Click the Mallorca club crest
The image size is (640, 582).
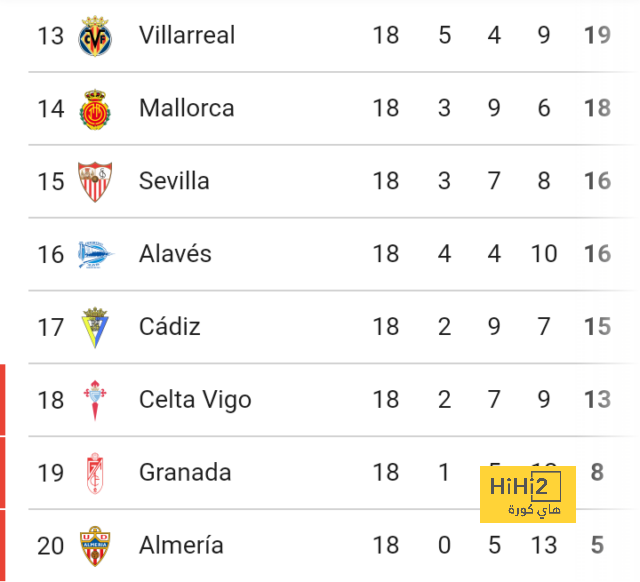(95, 109)
